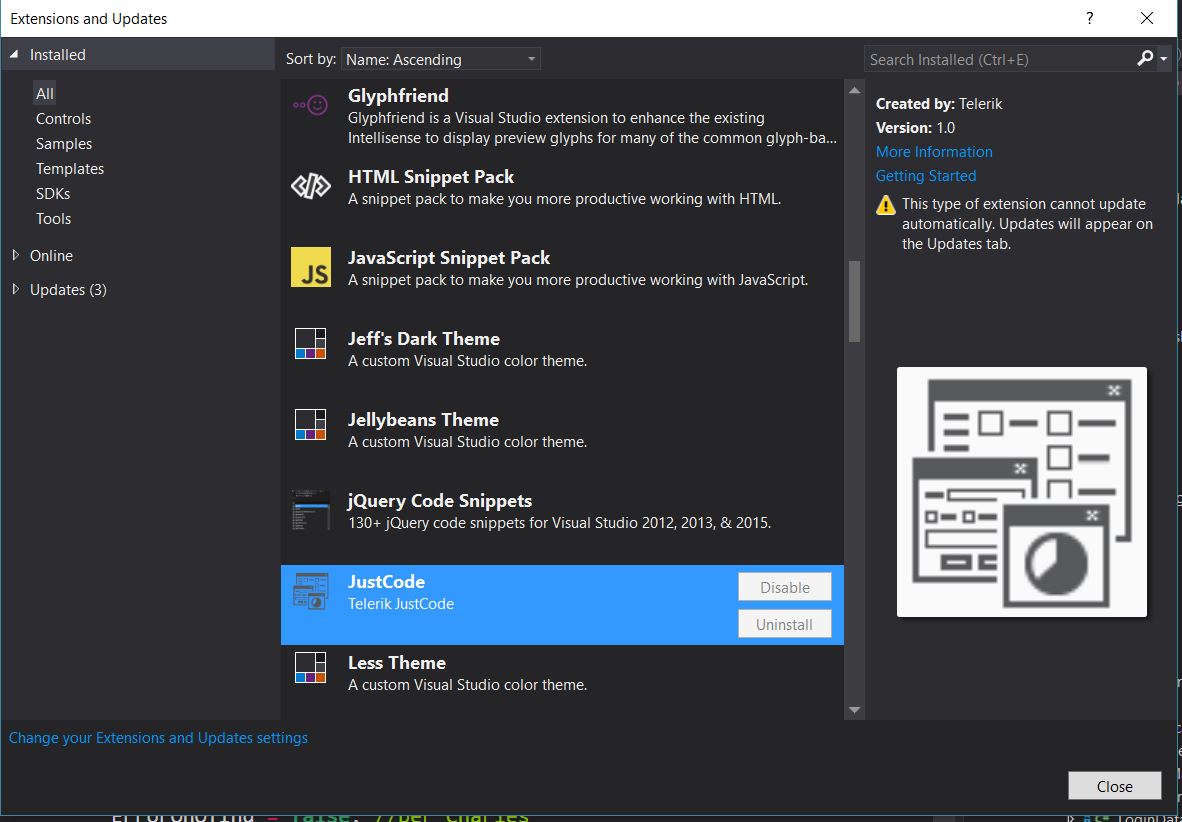Select the Tools category

pyautogui.click(x=54, y=218)
